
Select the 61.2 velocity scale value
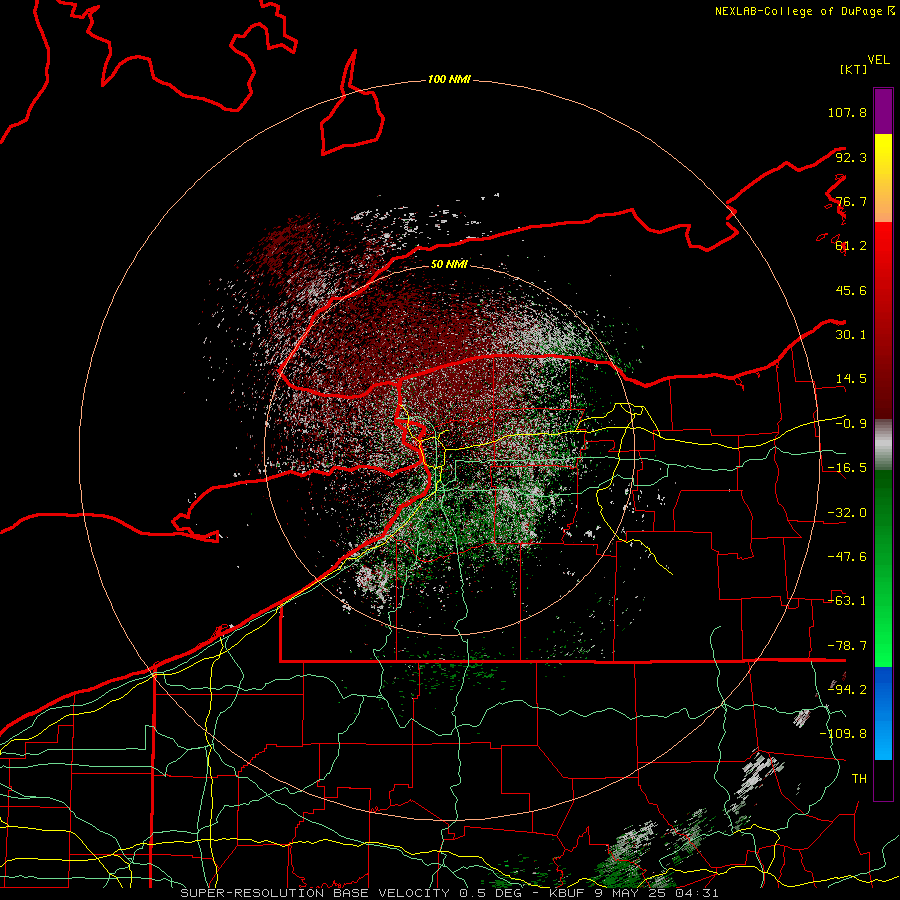[x=851, y=246]
